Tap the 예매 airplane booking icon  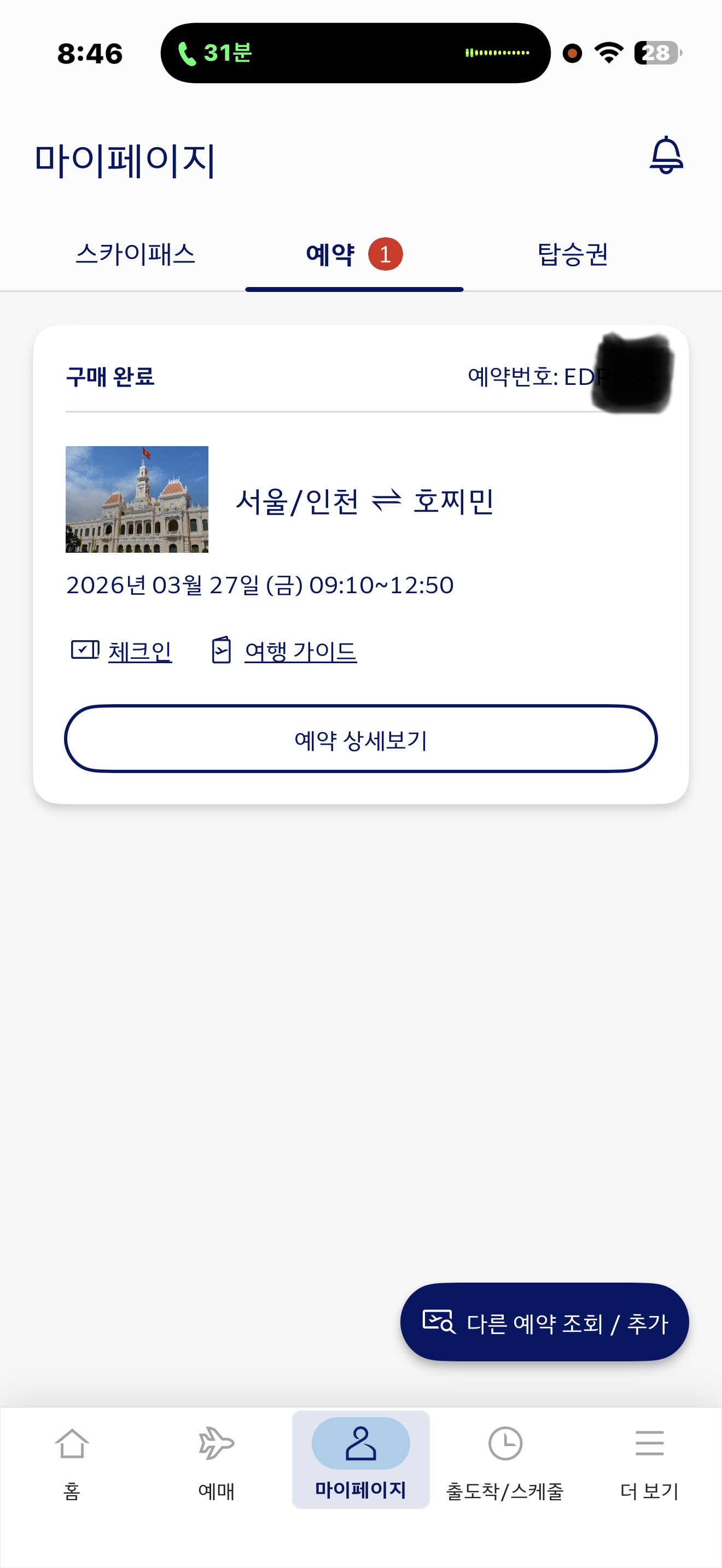click(x=216, y=1444)
